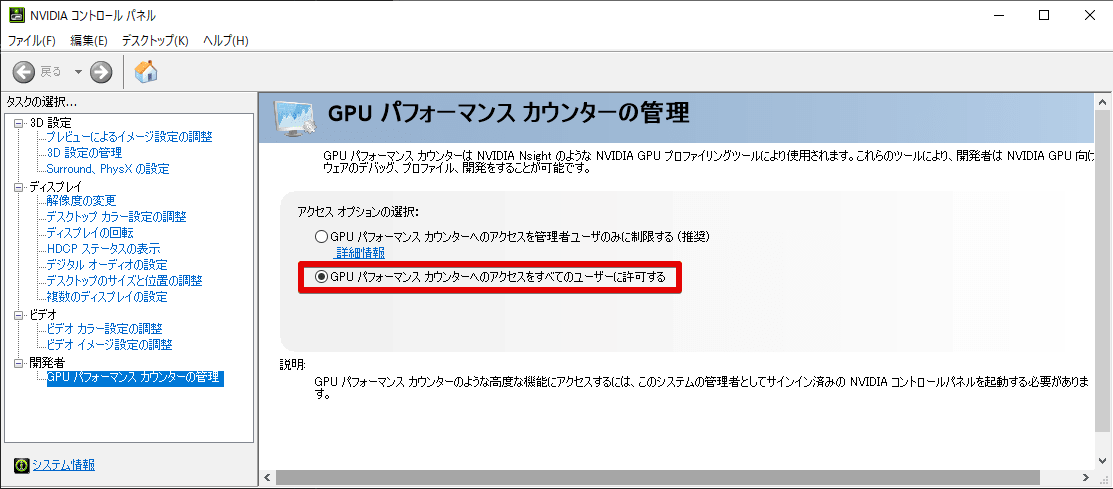Click the Forward arrow toolbar button
The height and width of the screenshot is (489, 1113).
pos(102,71)
